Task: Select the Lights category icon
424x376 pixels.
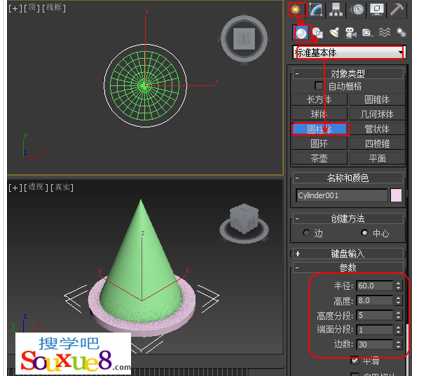Action: click(334, 33)
